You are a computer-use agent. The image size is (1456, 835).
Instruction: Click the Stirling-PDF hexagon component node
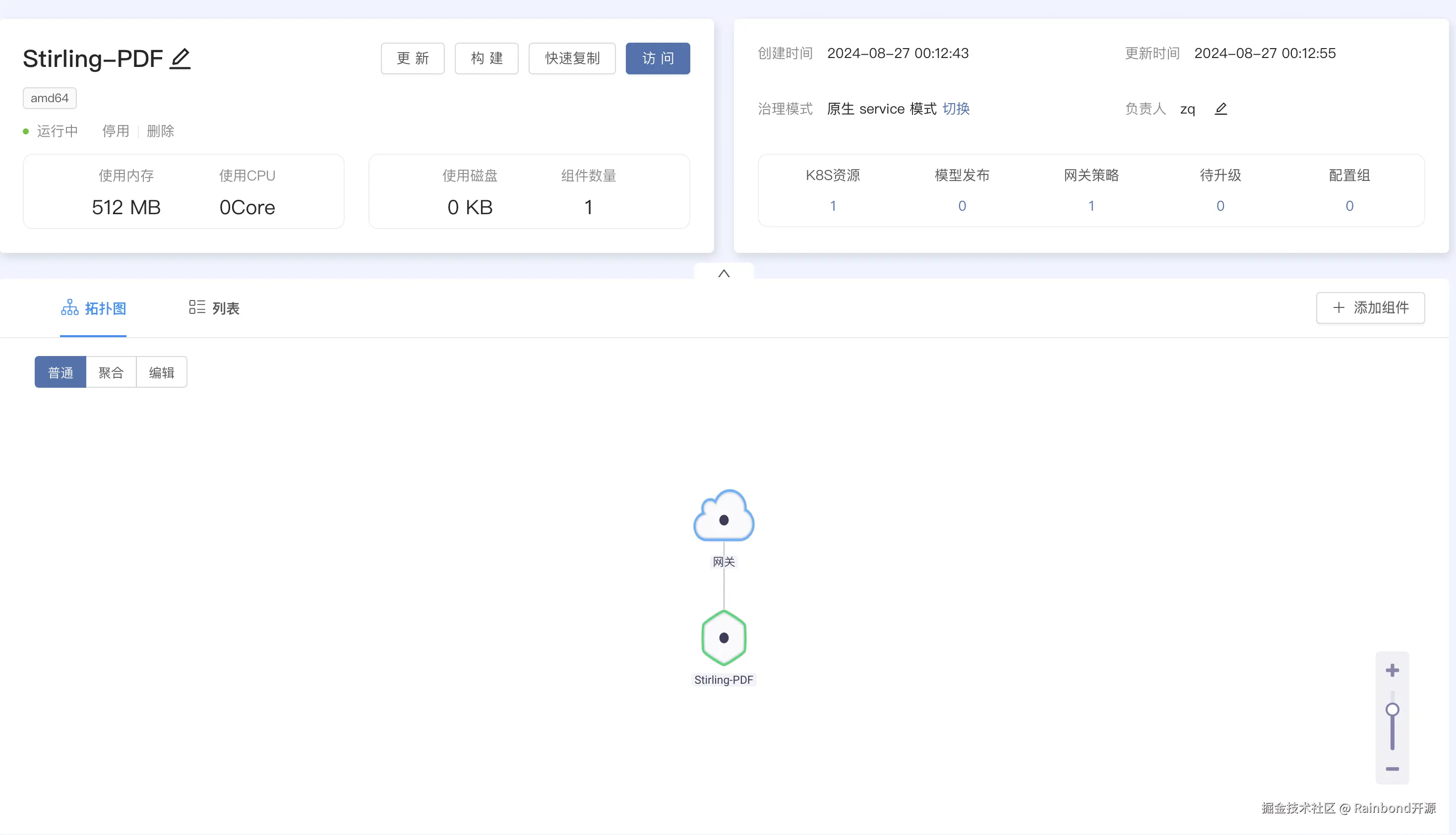[x=724, y=638]
